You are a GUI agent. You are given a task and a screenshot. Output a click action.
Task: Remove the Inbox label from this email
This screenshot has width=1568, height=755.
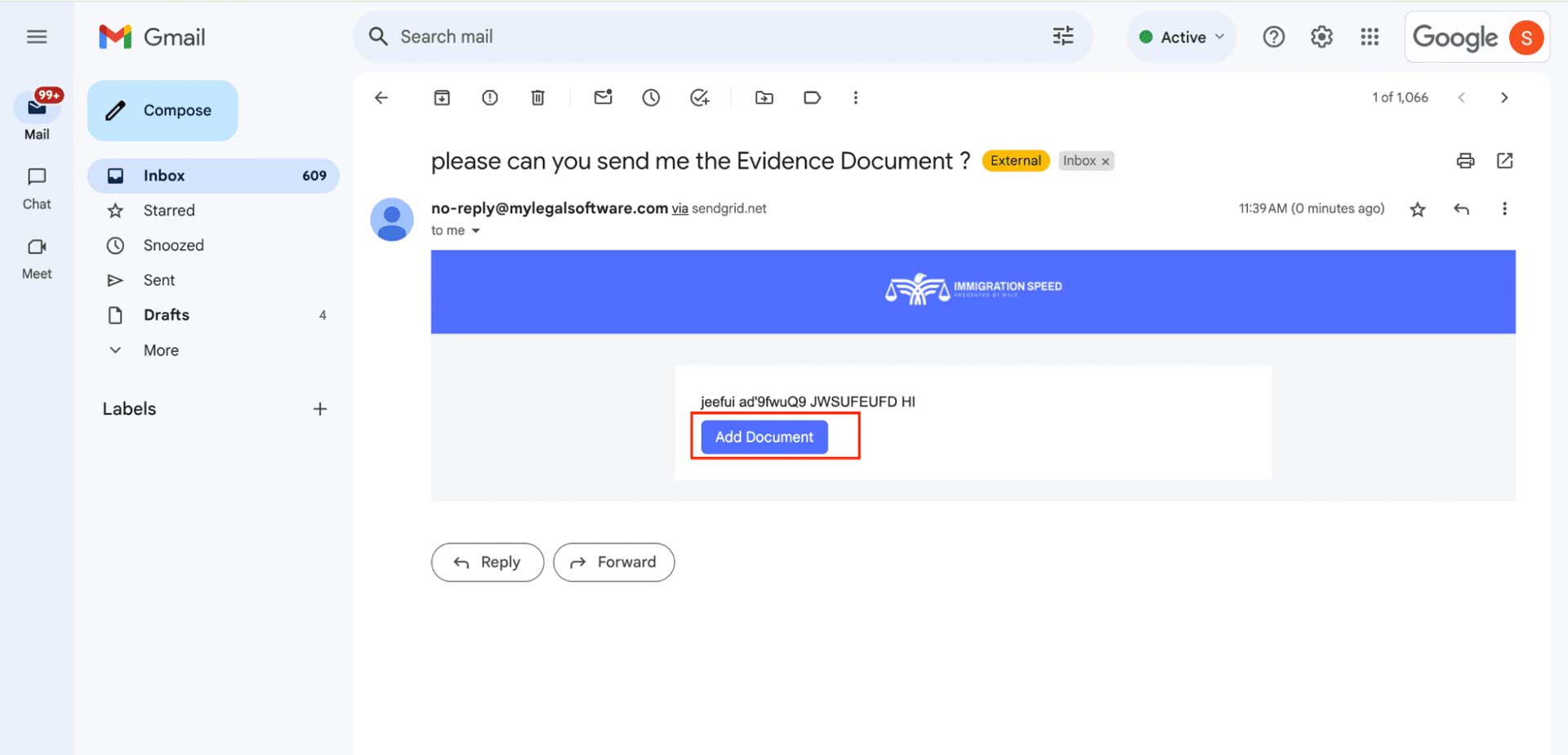click(1106, 162)
